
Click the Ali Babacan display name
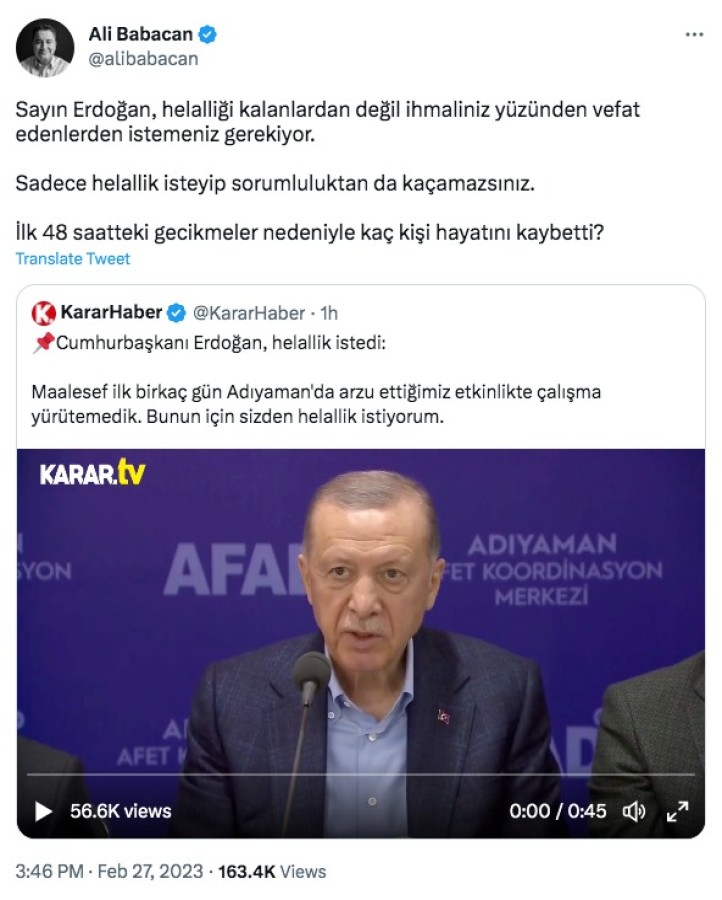(x=141, y=34)
